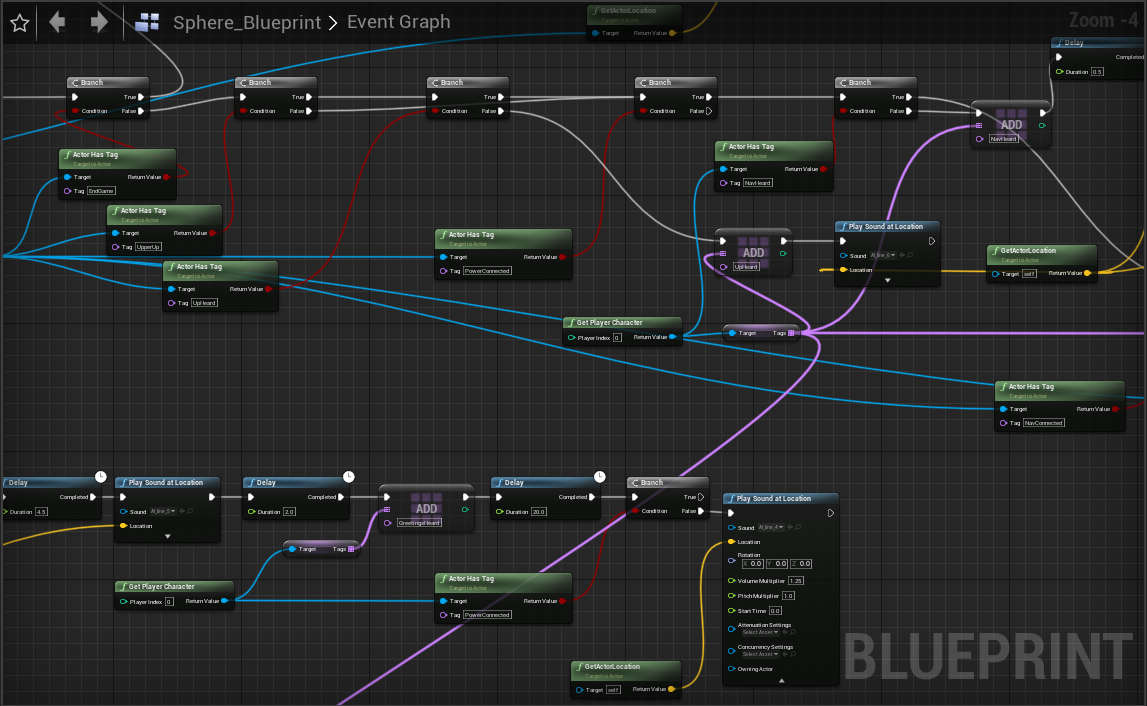
Task: Collapse the expanded Play Sound at Location node
Action: (781, 680)
